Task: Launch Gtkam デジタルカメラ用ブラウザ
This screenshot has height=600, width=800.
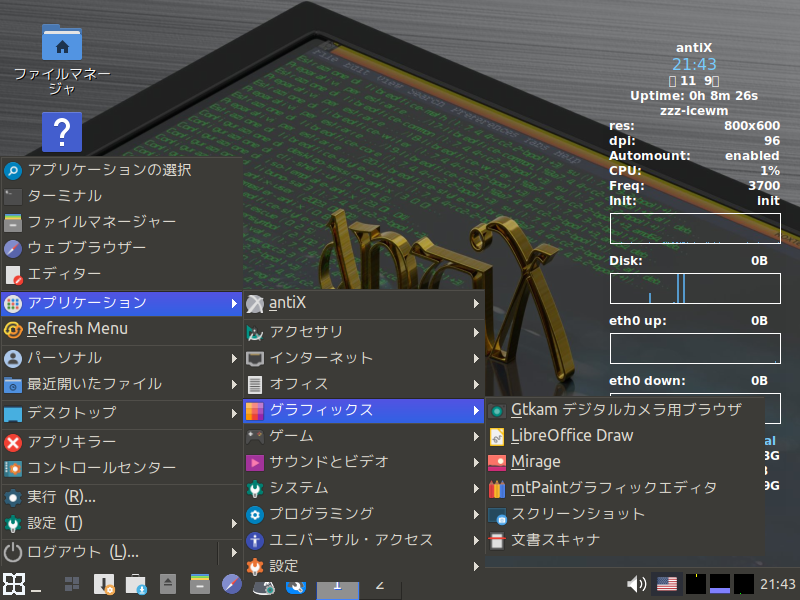Action: pos(624,410)
